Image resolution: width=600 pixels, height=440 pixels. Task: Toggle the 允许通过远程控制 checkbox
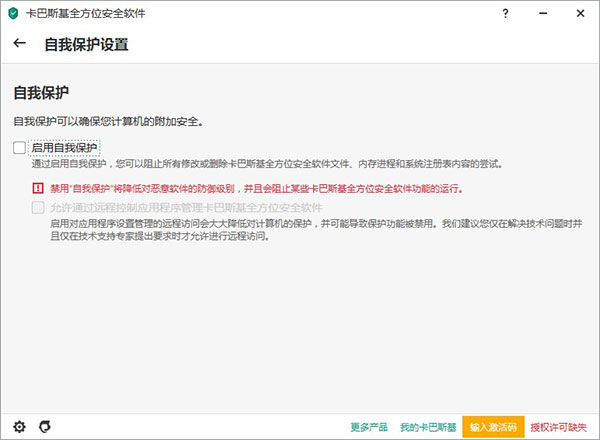[x=38, y=208]
